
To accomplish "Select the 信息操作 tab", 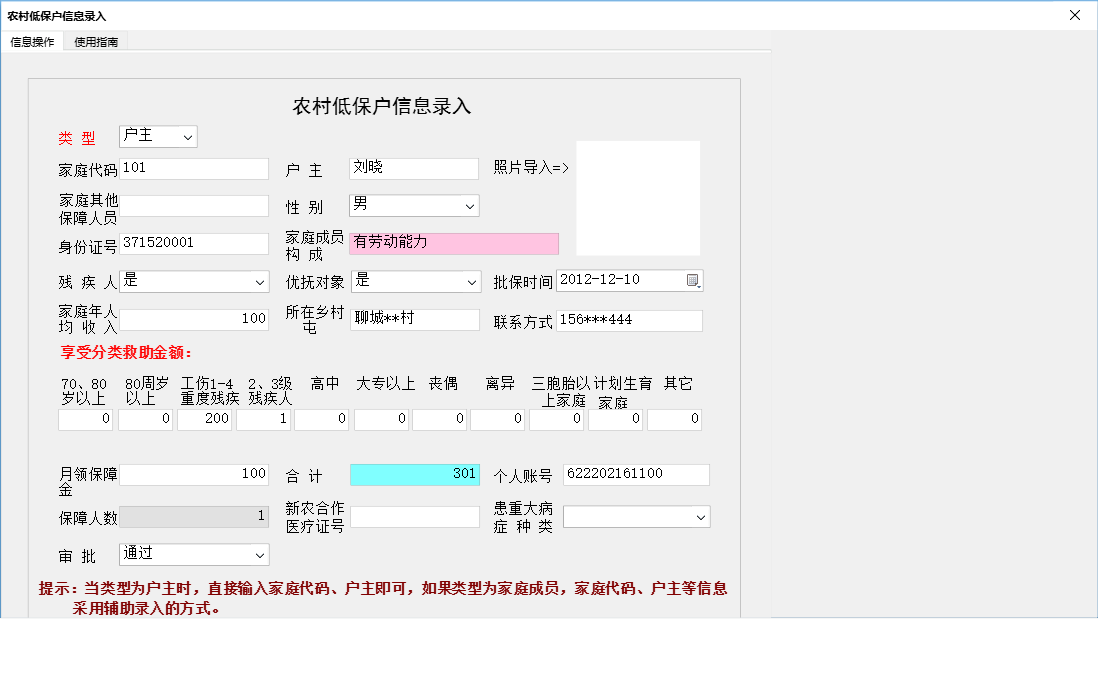I will (32, 41).
